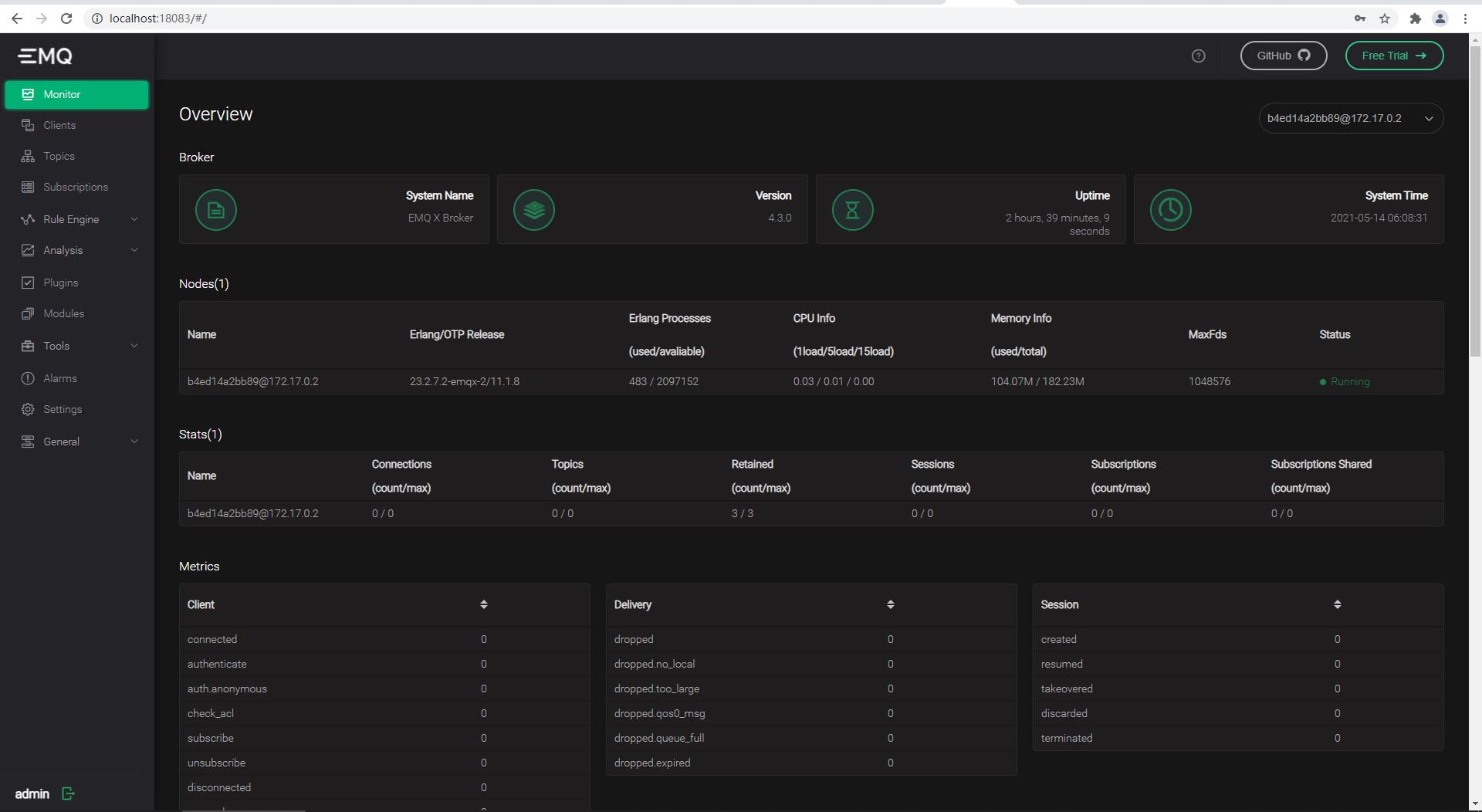Click the Analysis chart icon

click(28, 250)
